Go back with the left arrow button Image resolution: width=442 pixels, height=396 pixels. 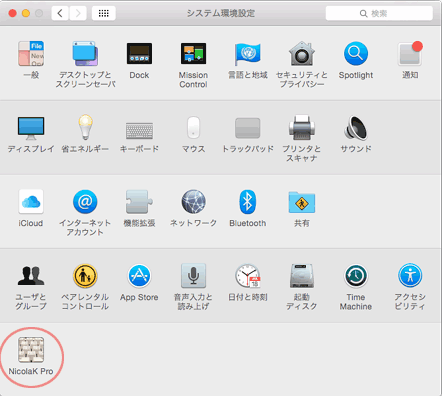(60, 13)
